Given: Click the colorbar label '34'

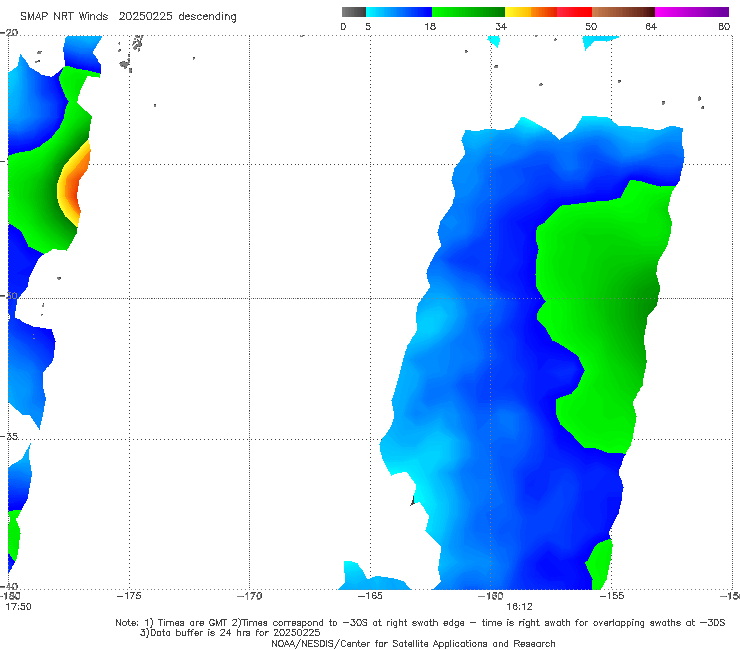Looking at the screenshot, I should (501, 26).
